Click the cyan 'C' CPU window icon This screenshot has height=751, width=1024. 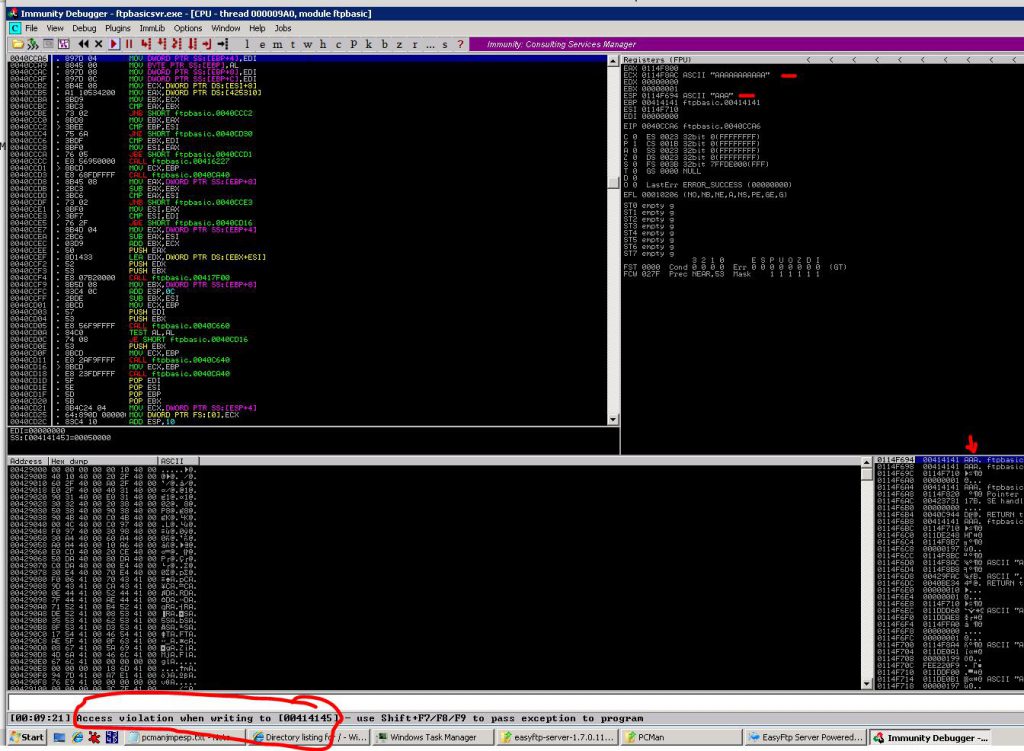point(14,28)
